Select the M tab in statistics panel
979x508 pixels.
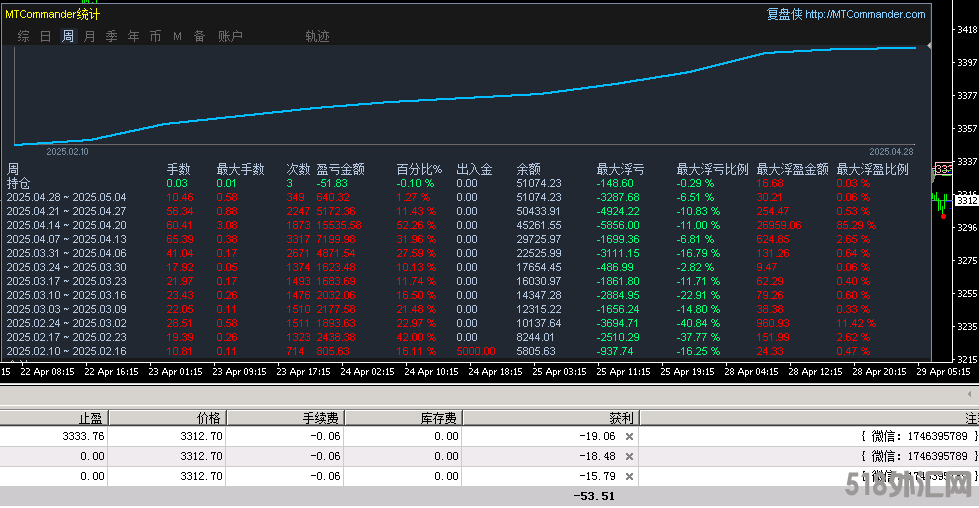pyautogui.click(x=177, y=36)
